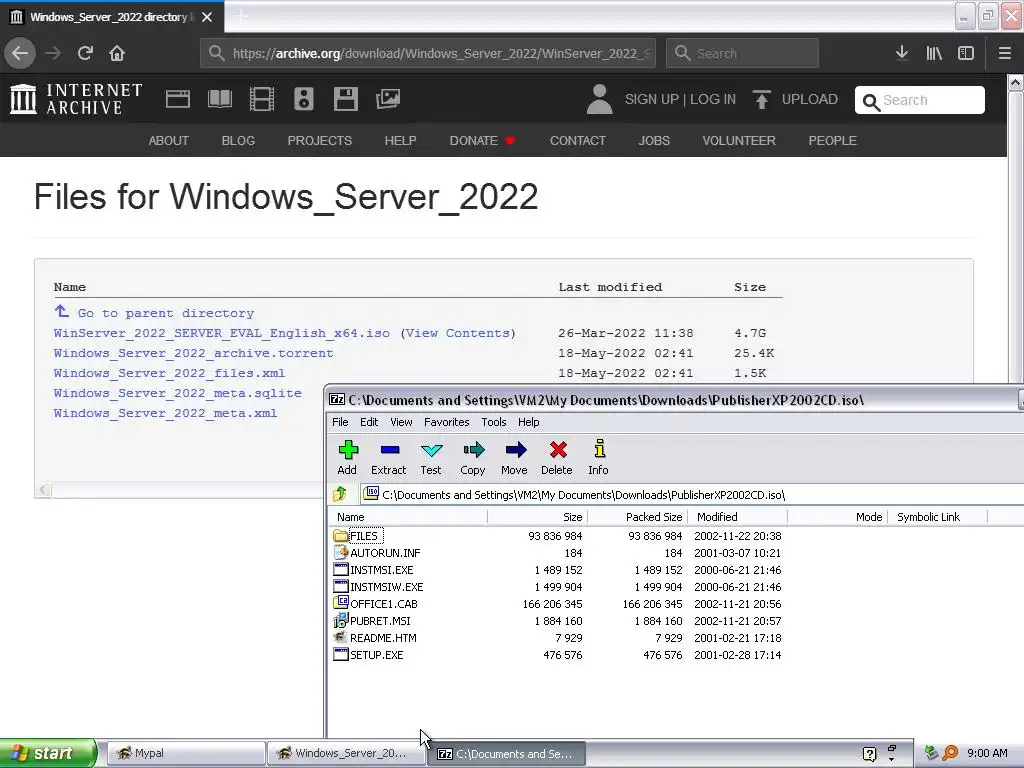
Task: Click the search tray icon in the taskbar
Action: (x=950, y=753)
